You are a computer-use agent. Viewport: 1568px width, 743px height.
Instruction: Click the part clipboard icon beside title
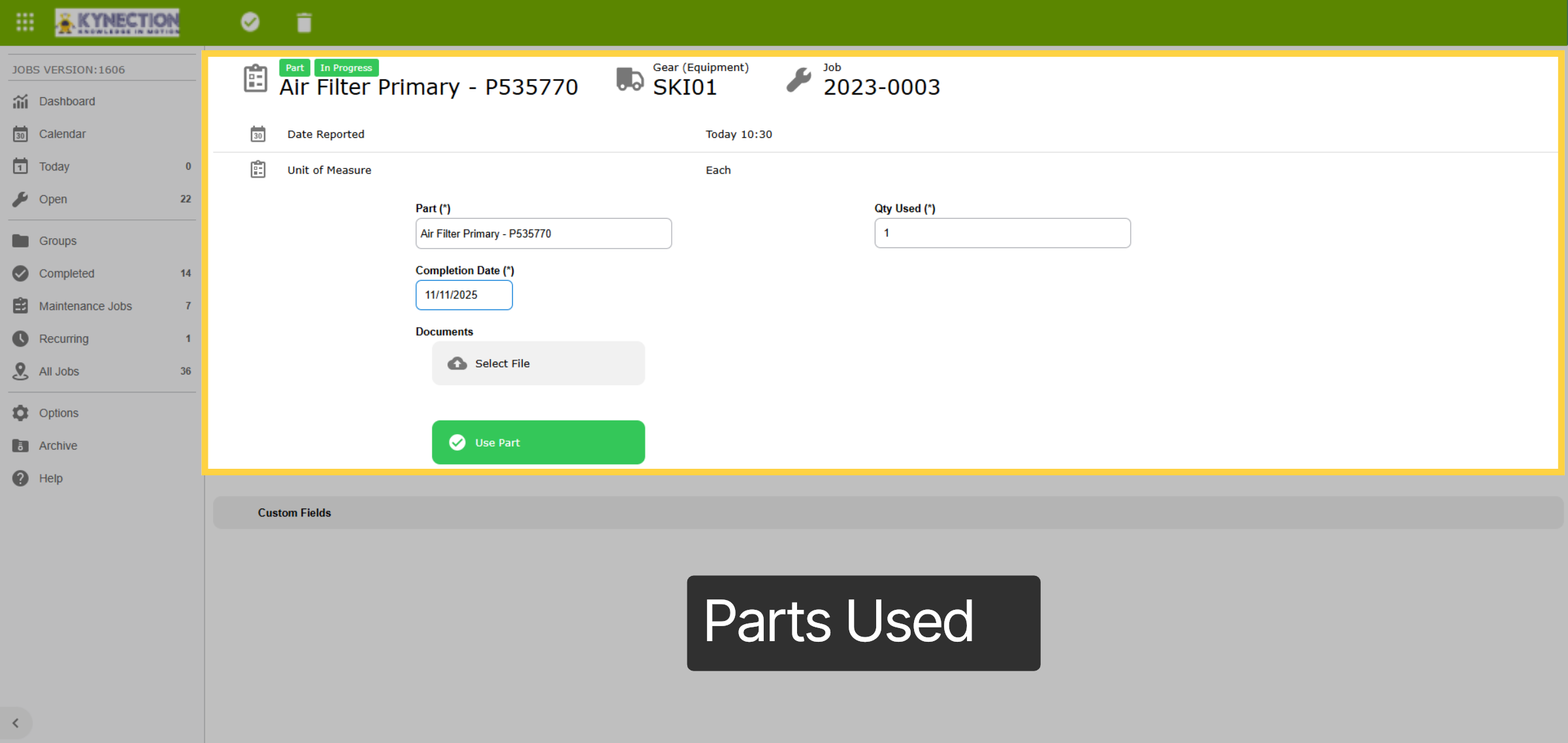[255, 78]
